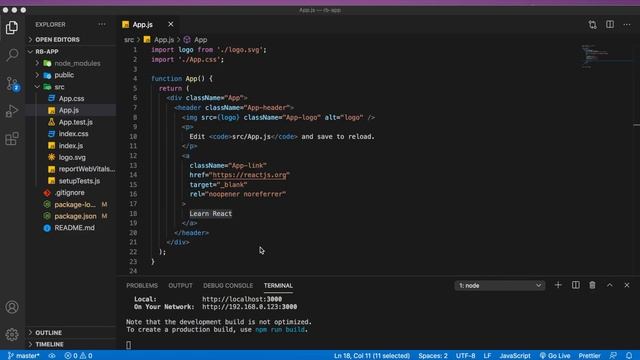Screen dimensions: 640x360
Task: Select the Terminal panel tab
Action: [x=278, y=285]
